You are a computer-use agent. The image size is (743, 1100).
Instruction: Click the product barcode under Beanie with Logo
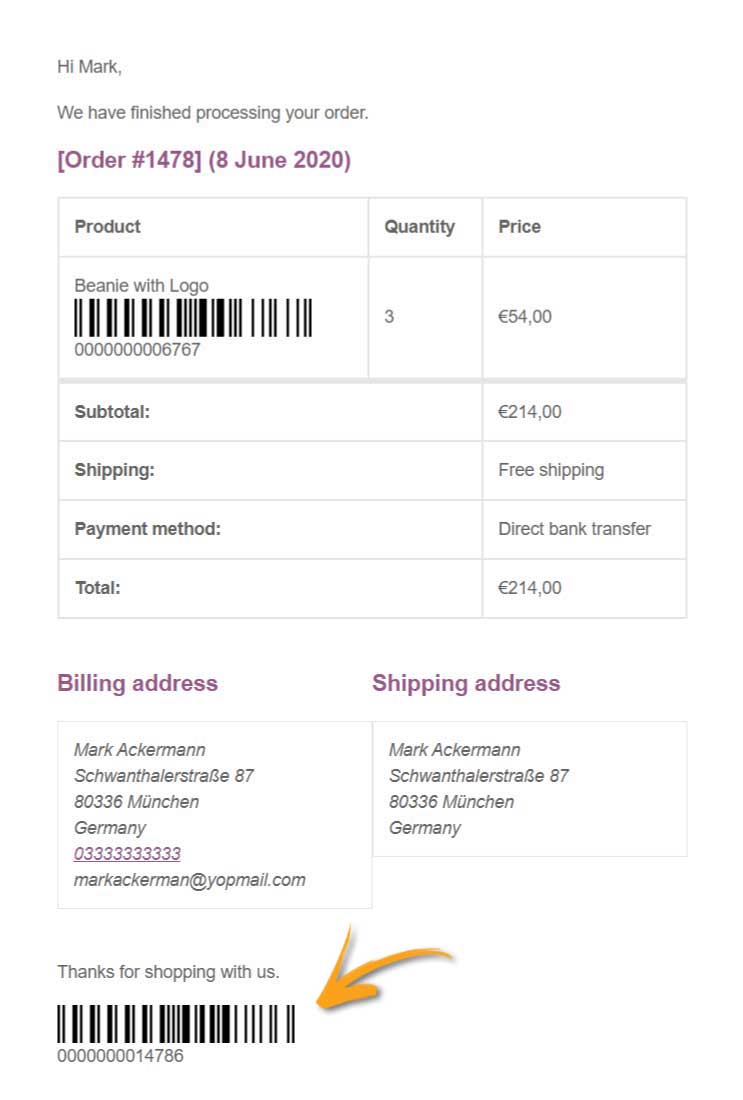193,318
